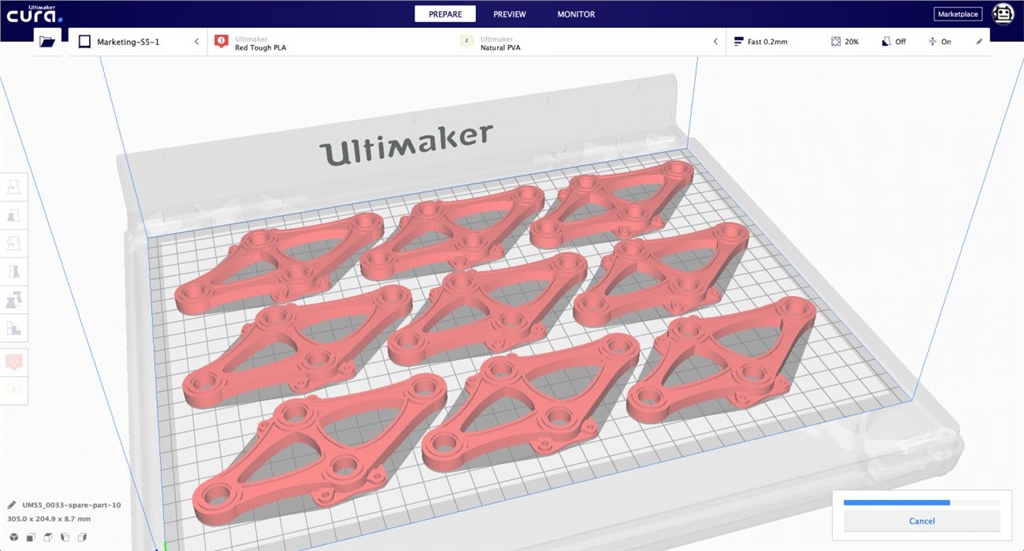Expand the Red Tough PLA material panel
Viewport: 1024px width, 551px height.
click(x=330, y=42)
